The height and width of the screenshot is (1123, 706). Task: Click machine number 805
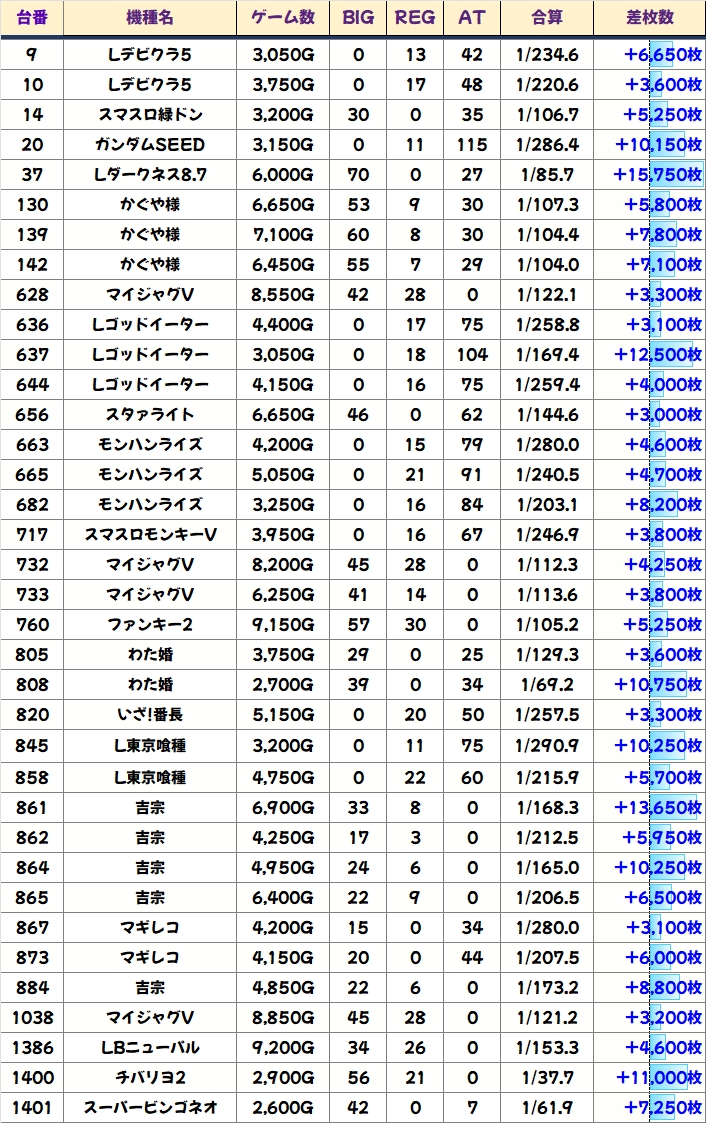tap(32, 655)
